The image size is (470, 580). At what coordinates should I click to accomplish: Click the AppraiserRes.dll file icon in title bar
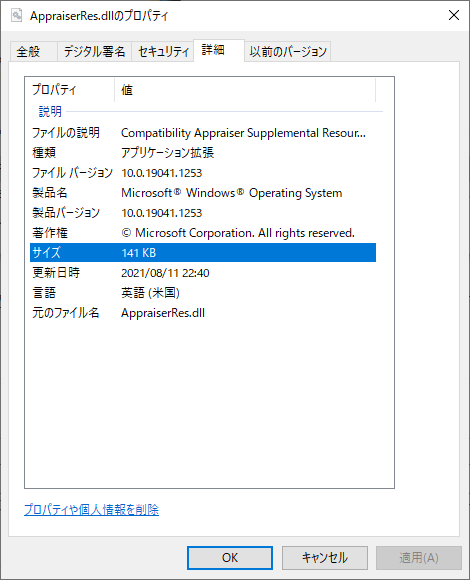point(17,16)
